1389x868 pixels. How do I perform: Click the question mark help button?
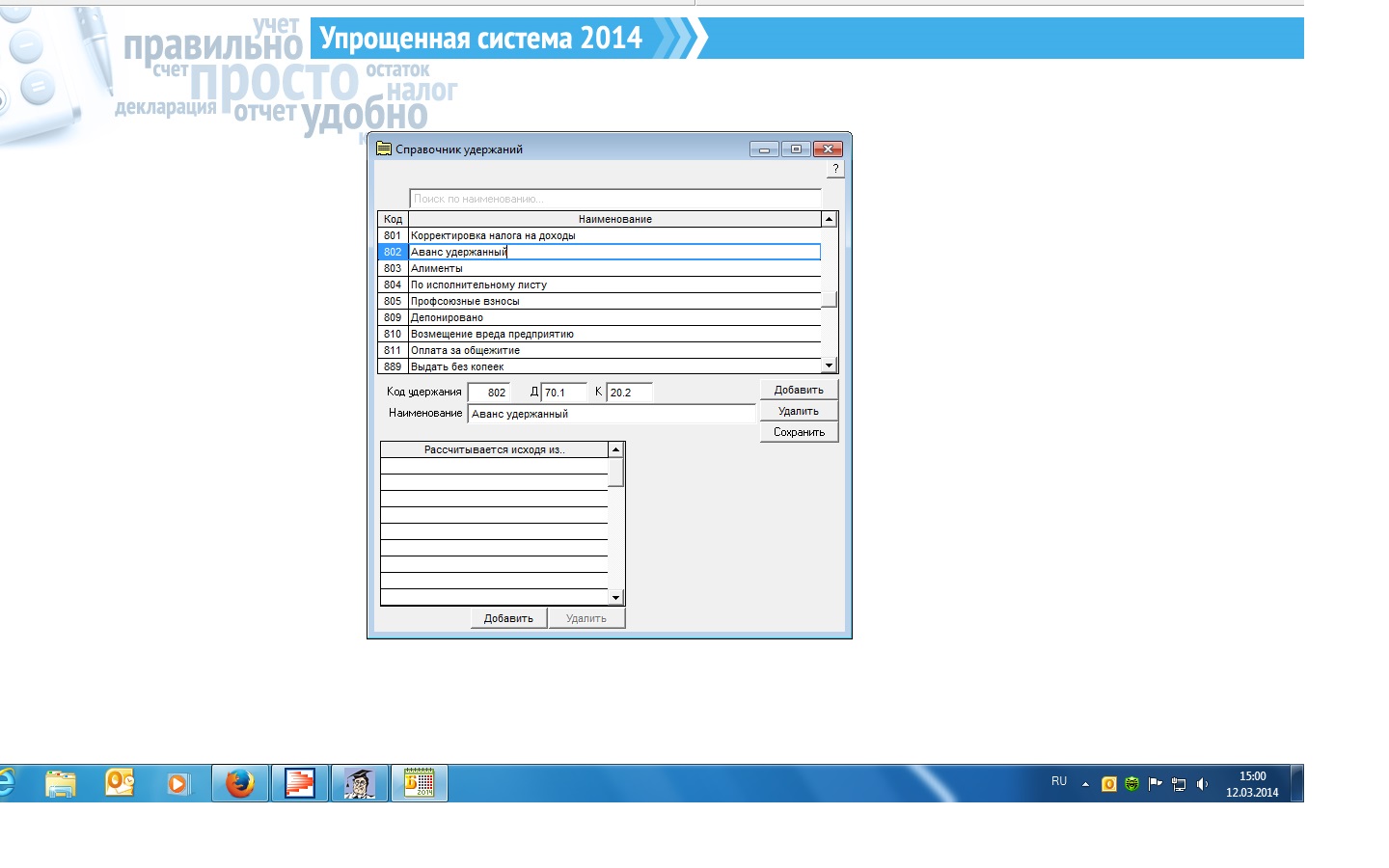point(835,169)
